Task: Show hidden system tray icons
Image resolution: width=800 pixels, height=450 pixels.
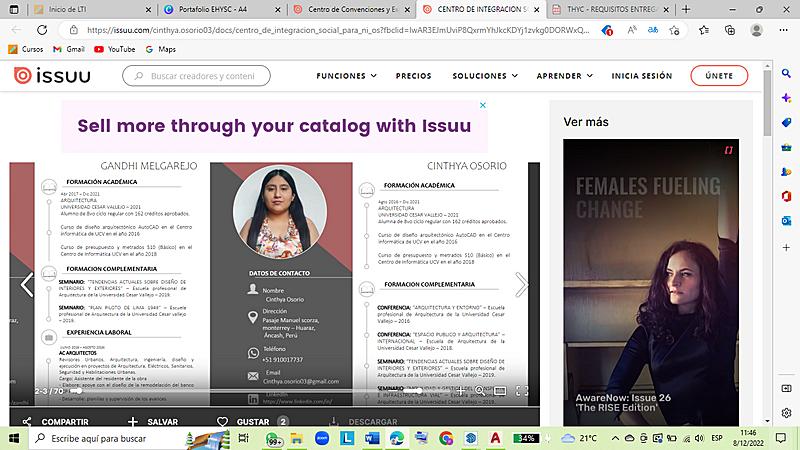Action: 615,438
